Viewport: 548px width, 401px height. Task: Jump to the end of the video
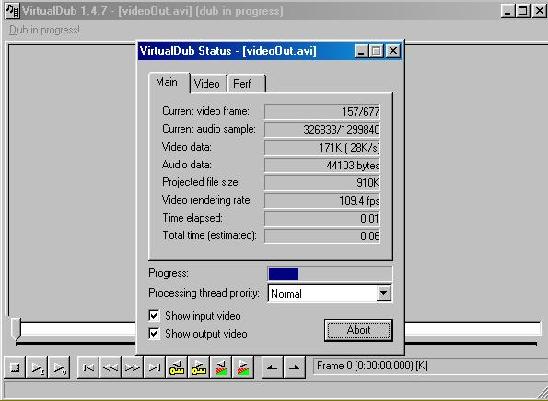click(x=154, y=367)
